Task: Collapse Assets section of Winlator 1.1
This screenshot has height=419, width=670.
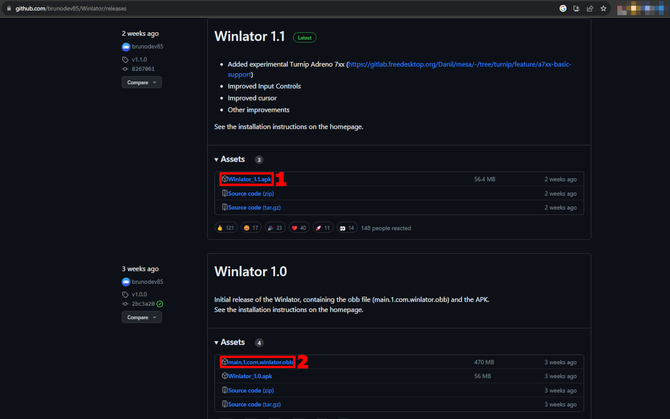Action: 230,159
